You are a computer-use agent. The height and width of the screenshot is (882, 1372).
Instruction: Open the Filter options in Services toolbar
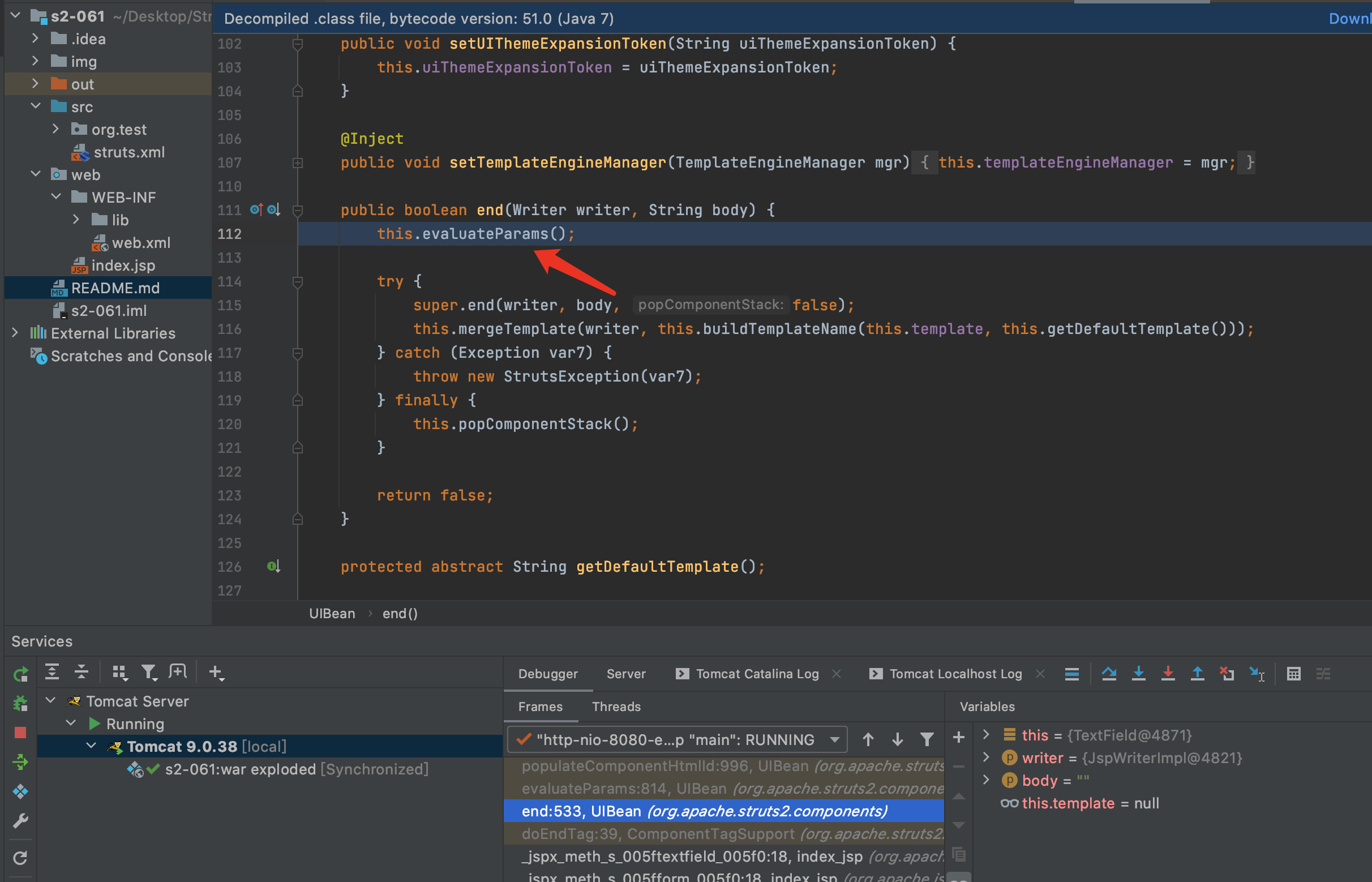(x=149, y=673)
